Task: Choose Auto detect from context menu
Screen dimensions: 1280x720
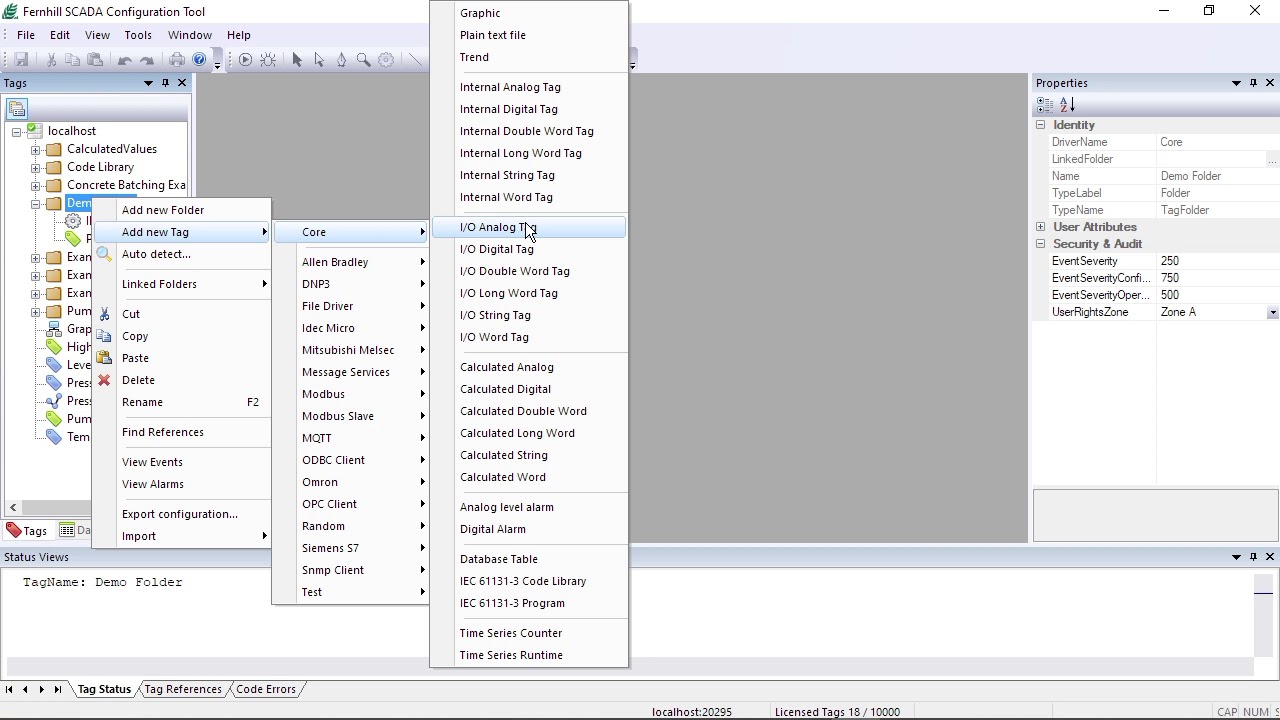Action: pos(181,254)
